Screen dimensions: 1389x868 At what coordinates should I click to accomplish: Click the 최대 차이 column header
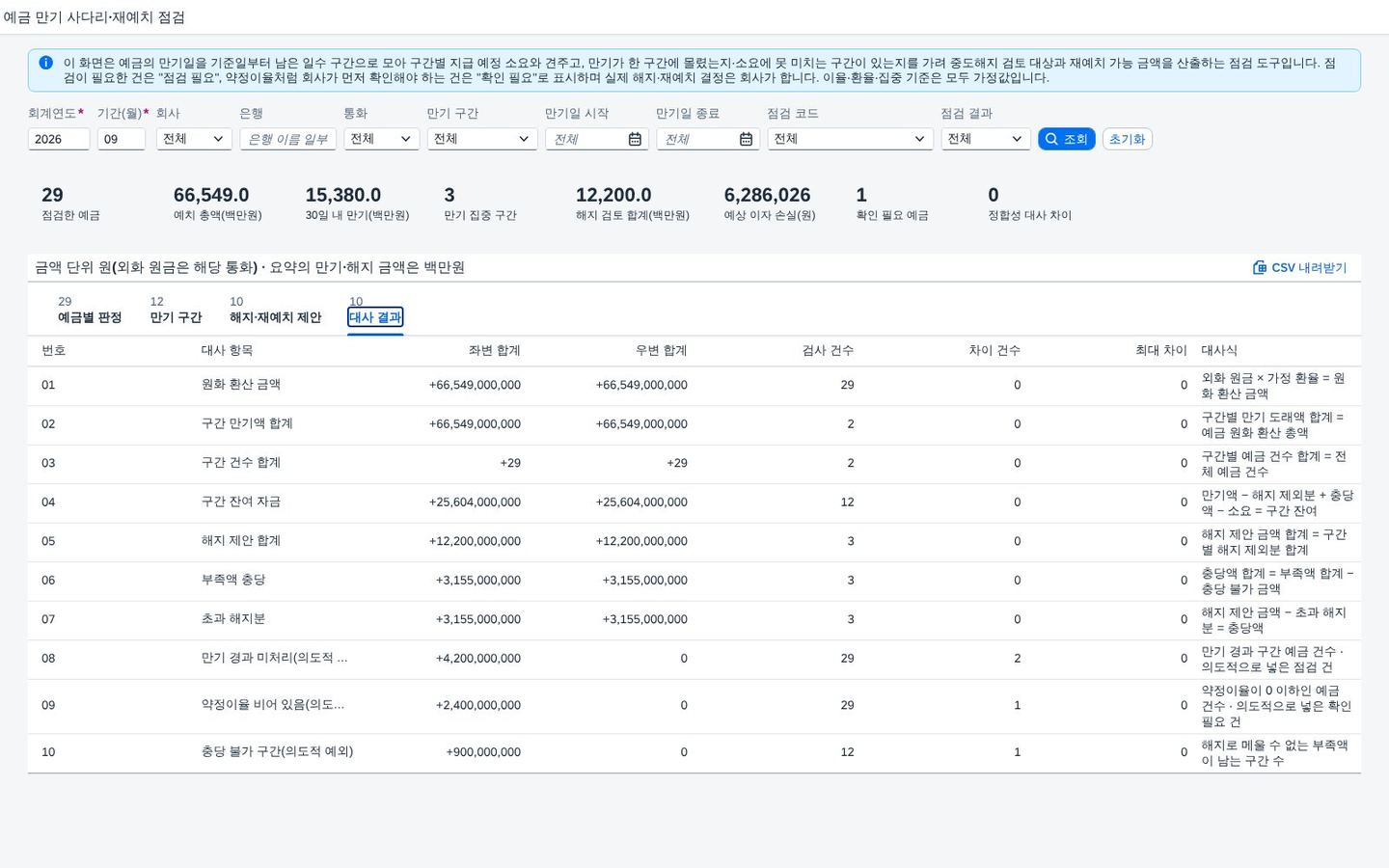tap(1161, 350)
